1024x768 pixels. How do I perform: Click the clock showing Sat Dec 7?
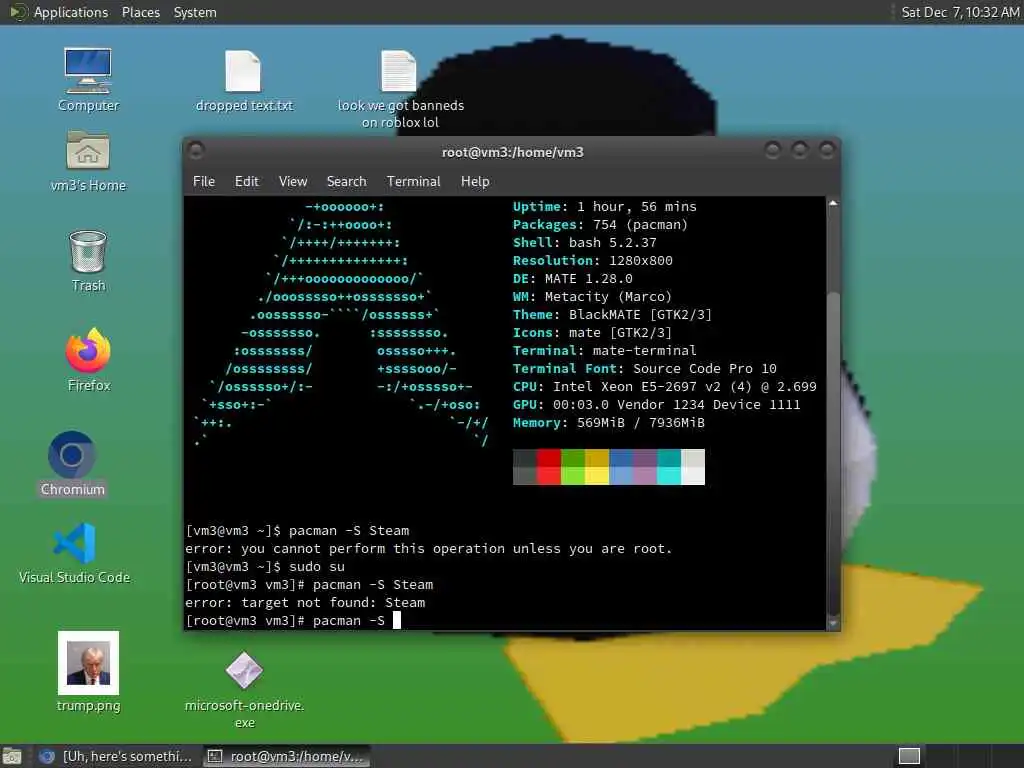(960, 12)
